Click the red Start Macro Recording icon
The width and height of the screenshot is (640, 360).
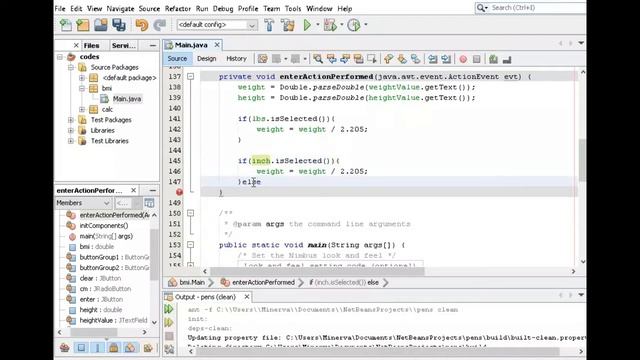pyautogui.click(x=463, y=59)
